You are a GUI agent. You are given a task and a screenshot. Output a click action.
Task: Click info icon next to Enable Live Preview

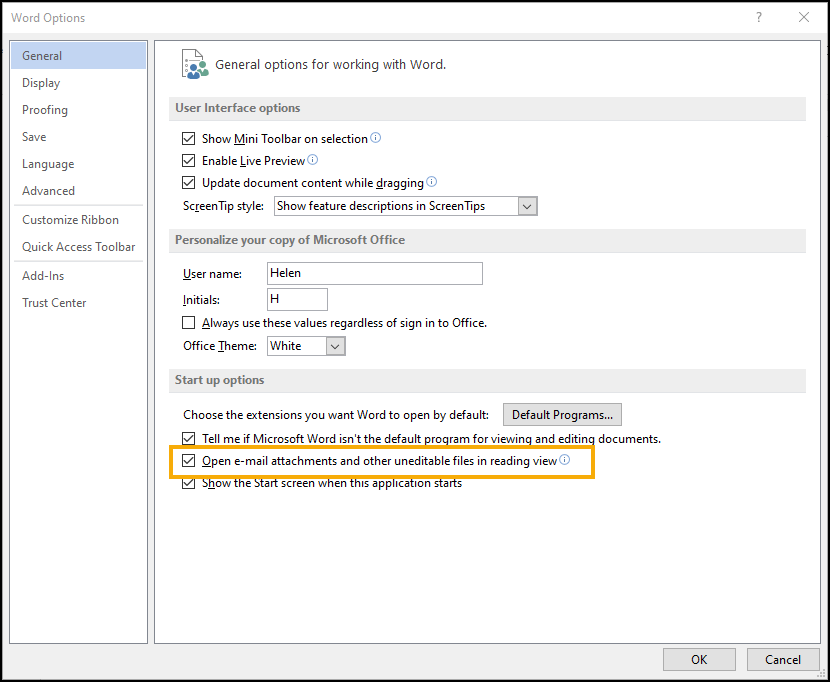click(x=313, y=160)
